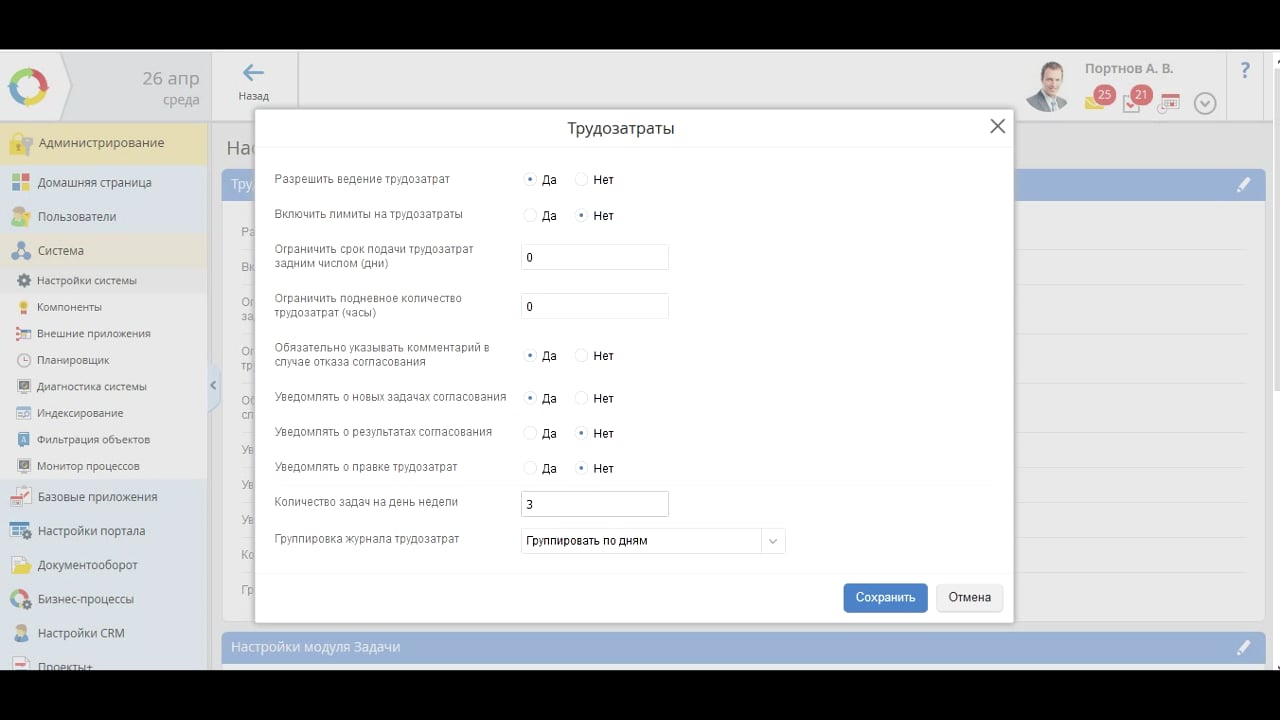This screenshot has width=1280, height=720.
Task: Open Компоненты item
Action: (x=103, y=307)
